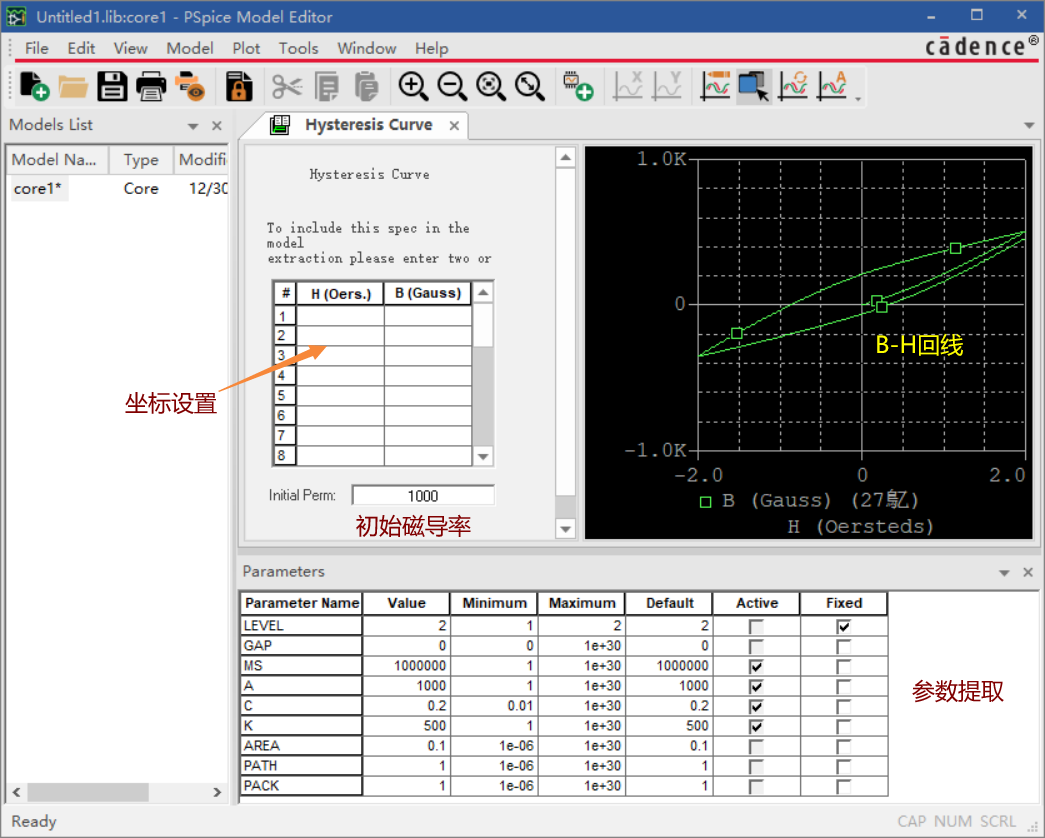The height and width of the screenshot is (838, 1045).
Task: Enable Fixed checkbox for MS
Action: [x=844, y=666]
